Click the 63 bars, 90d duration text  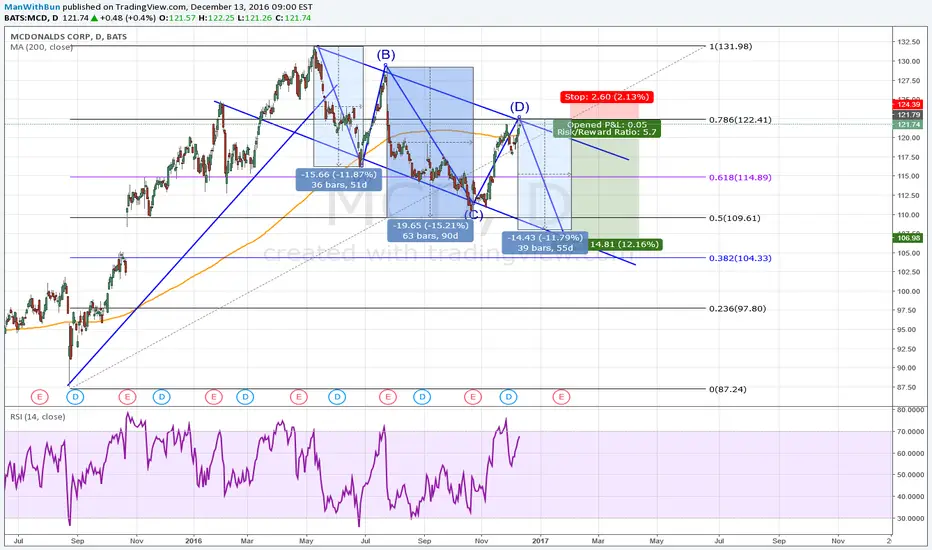430,235
